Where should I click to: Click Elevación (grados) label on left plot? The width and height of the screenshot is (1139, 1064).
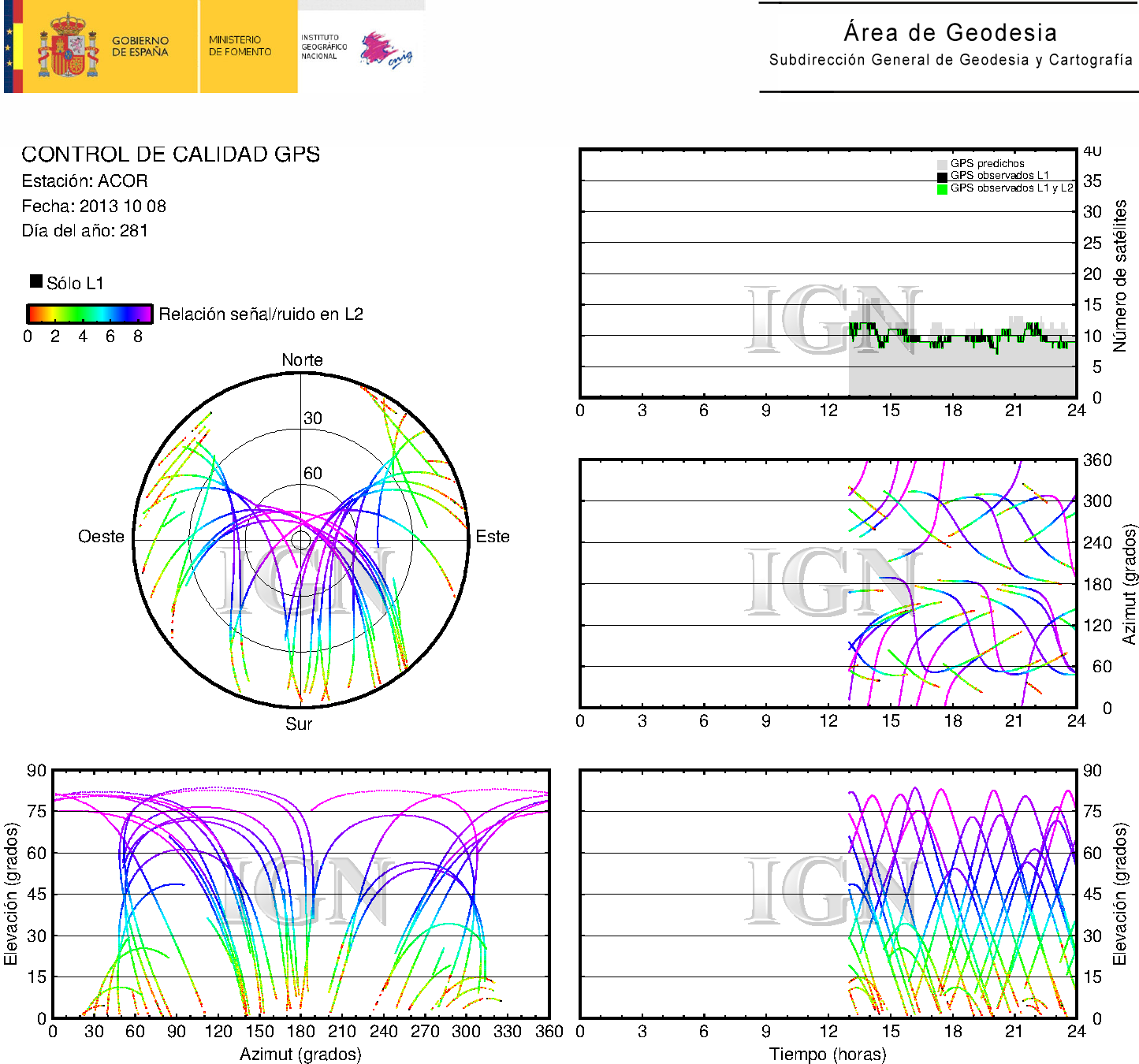tap(10, 894)
